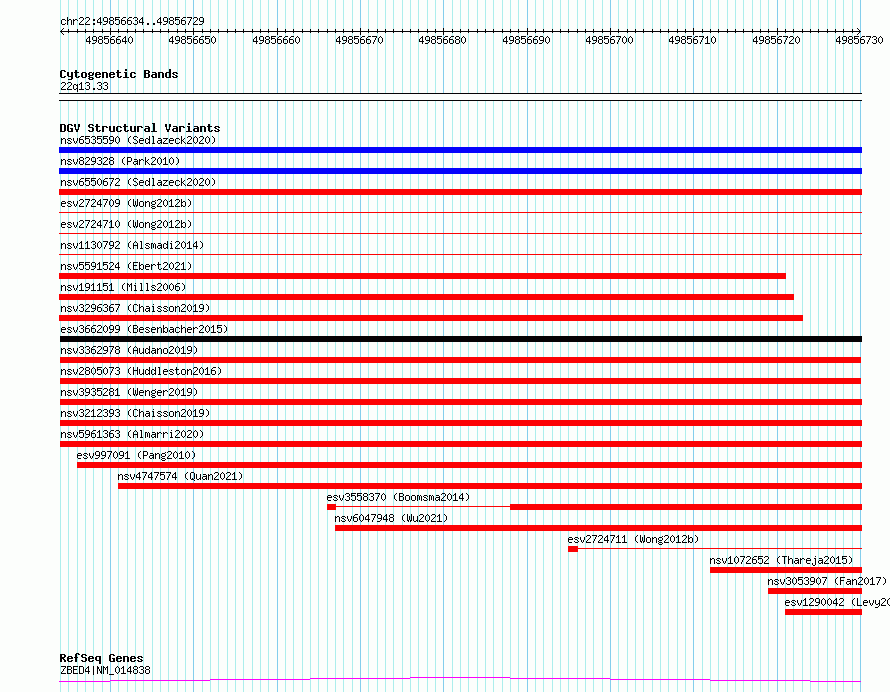Click ruler position 49856660
Viewport: 890px width, 692px height.
(x=276, y=40)
